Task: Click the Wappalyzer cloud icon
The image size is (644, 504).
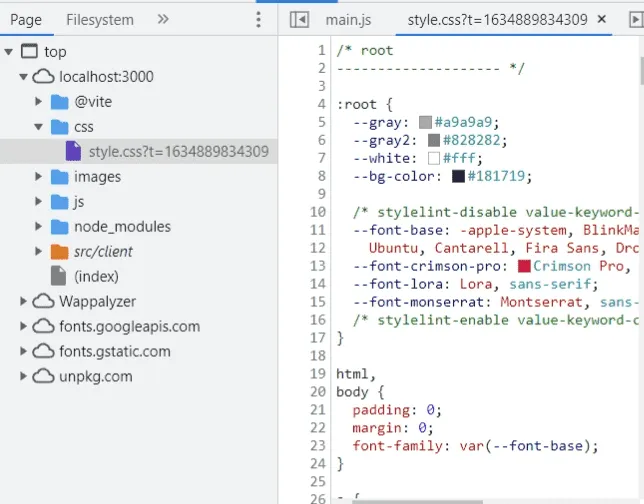Action: 43,301
